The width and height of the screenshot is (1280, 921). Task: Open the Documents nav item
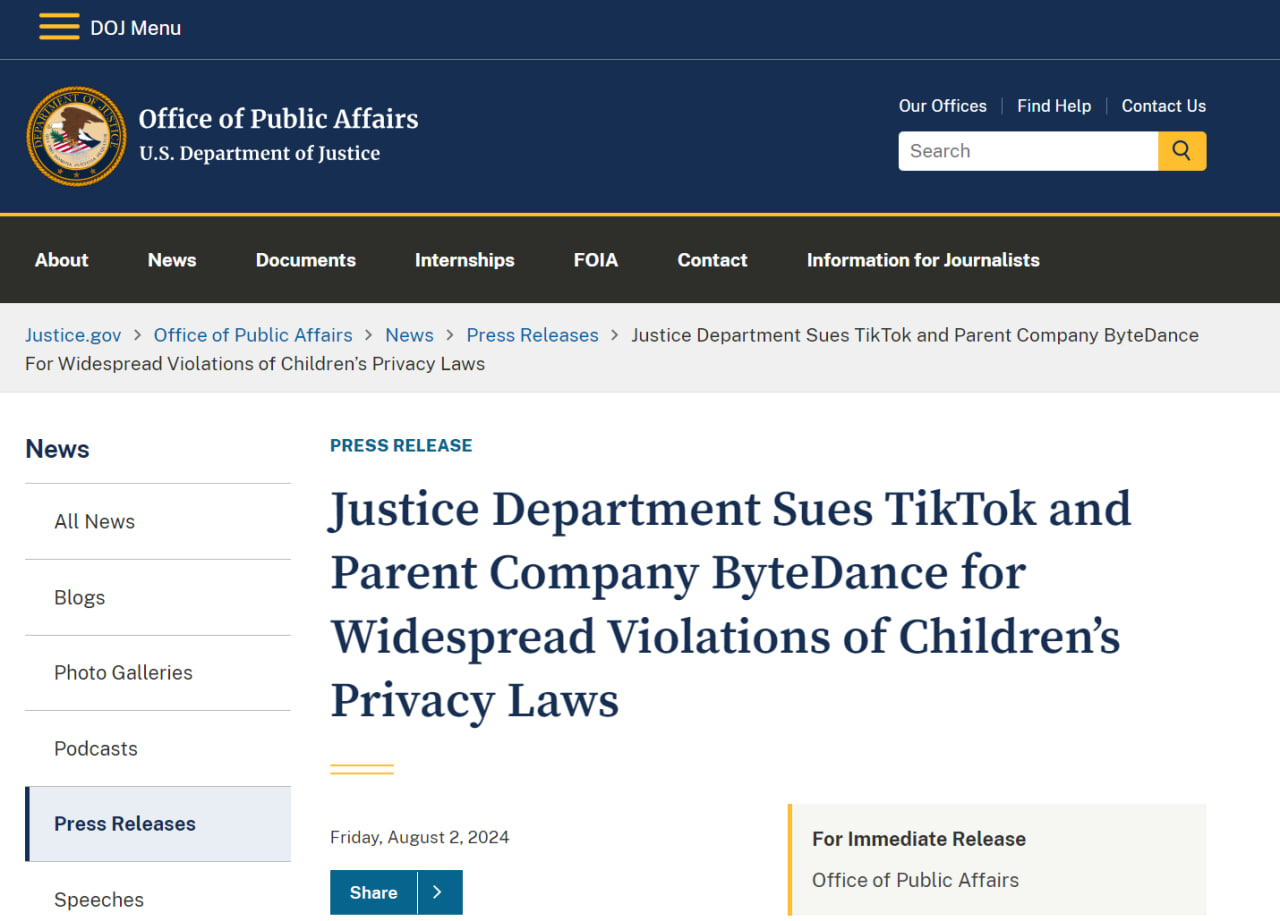point(306,260)
